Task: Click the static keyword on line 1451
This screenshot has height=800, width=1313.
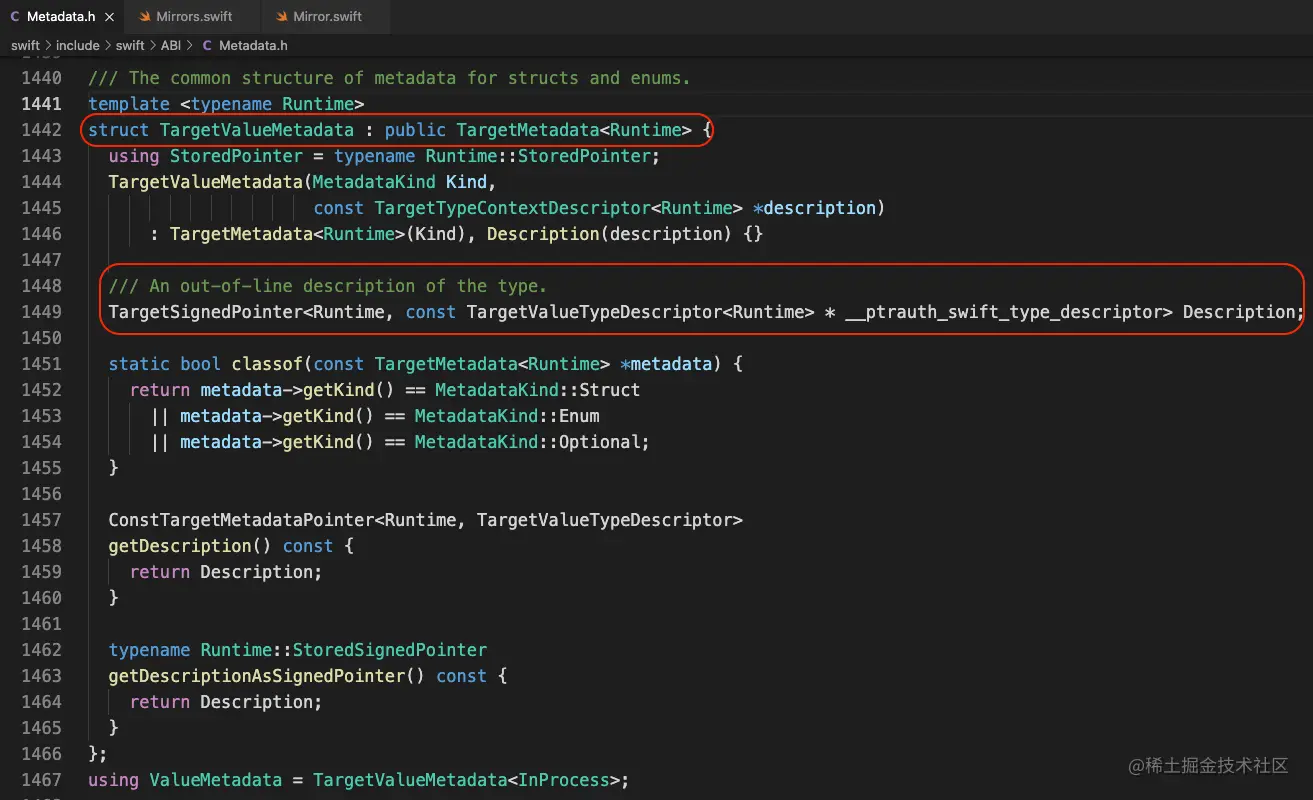Action: [x=139, y=364]
